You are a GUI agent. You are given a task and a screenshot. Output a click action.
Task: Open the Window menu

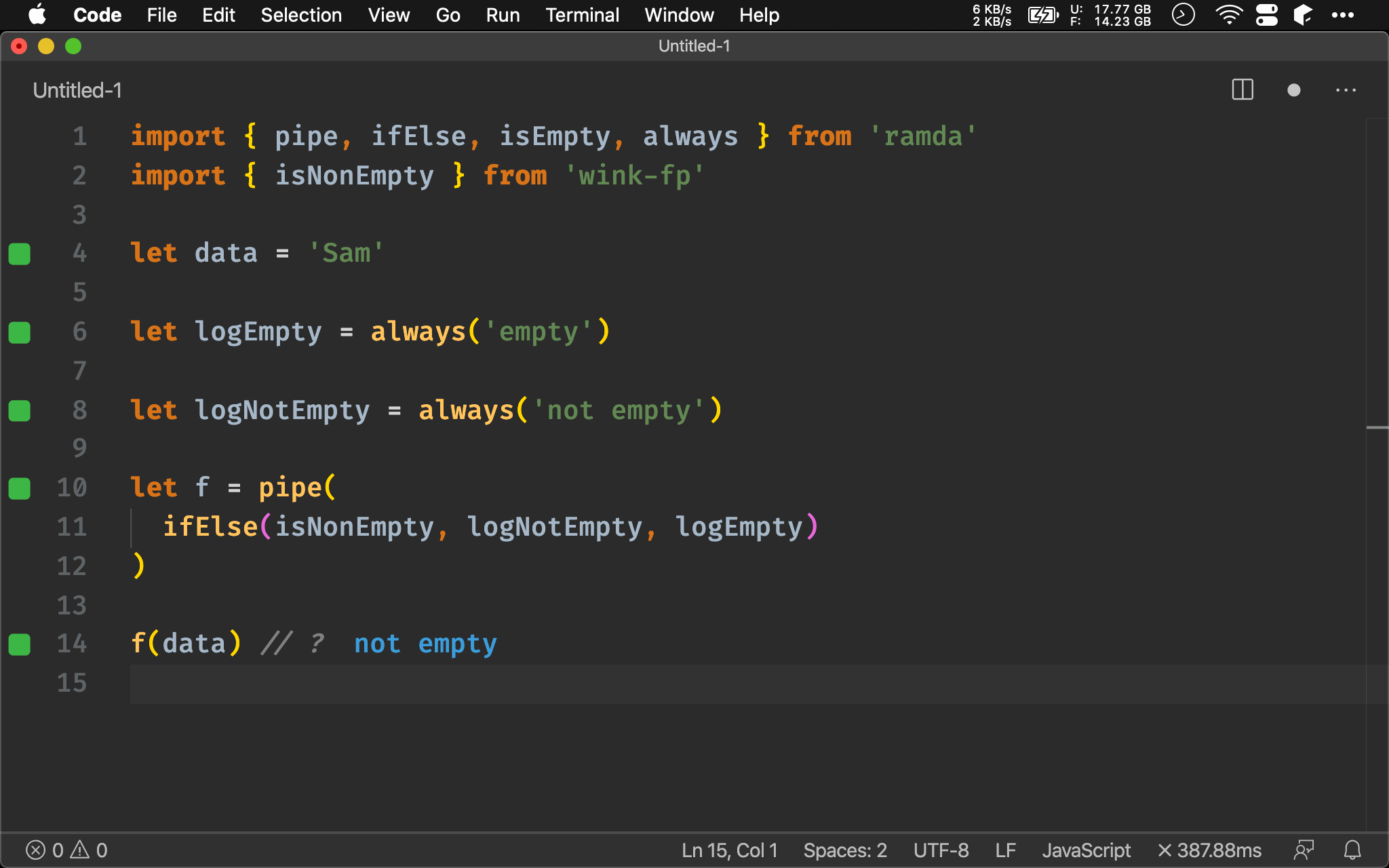[x=679, y=15]
